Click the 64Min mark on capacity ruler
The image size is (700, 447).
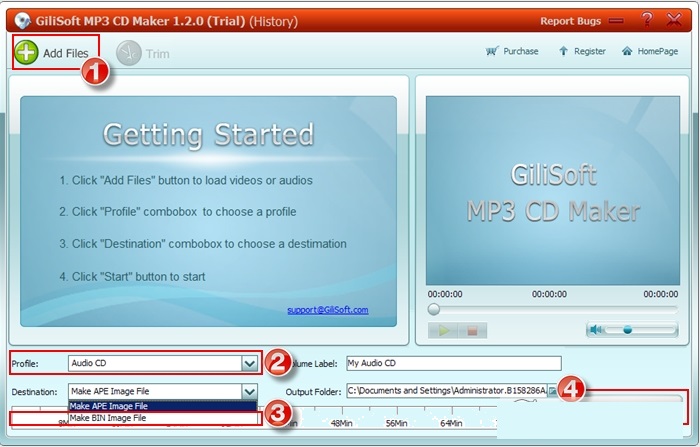pos(451,423)
